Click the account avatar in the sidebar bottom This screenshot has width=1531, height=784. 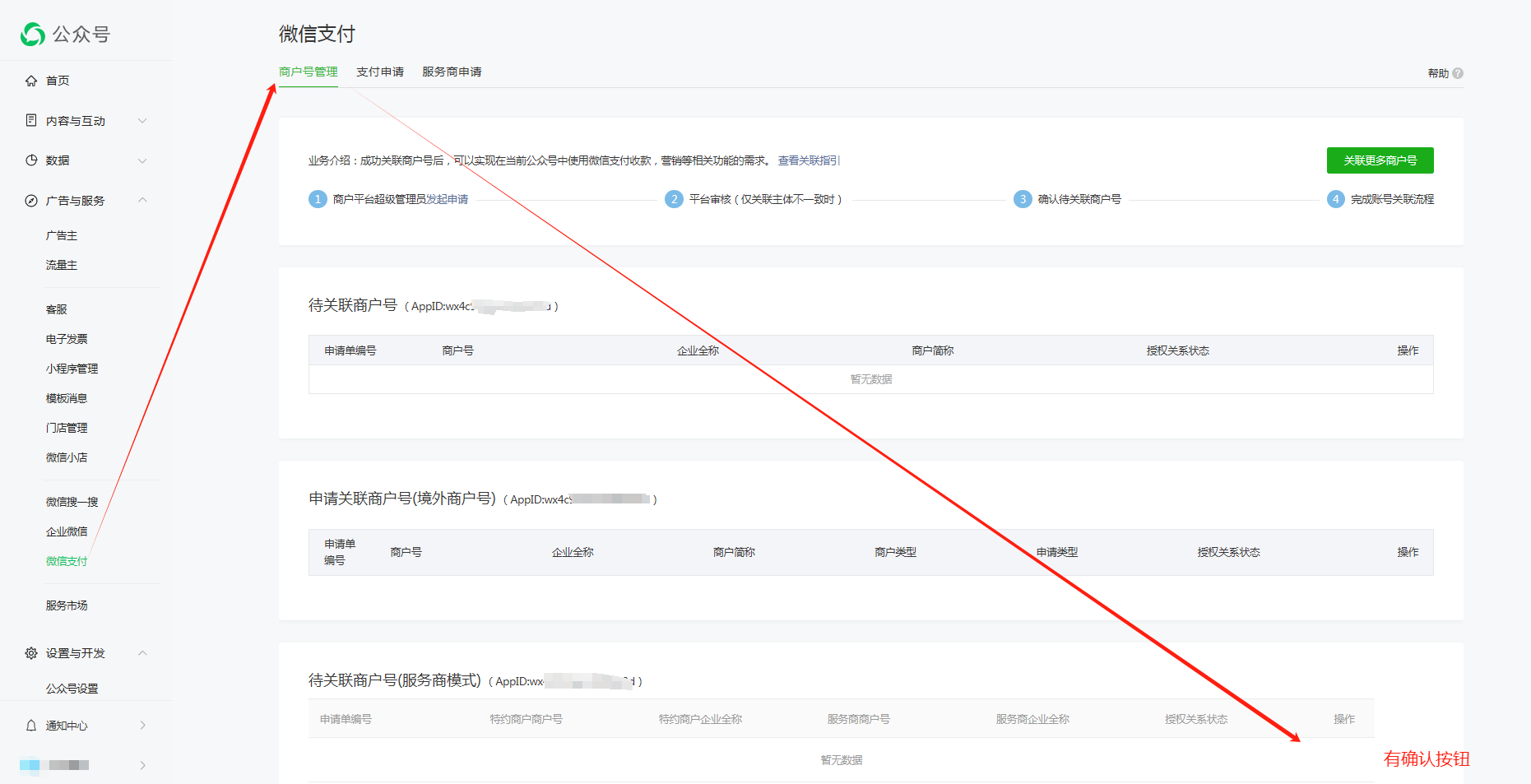click(x=30, y=765)
